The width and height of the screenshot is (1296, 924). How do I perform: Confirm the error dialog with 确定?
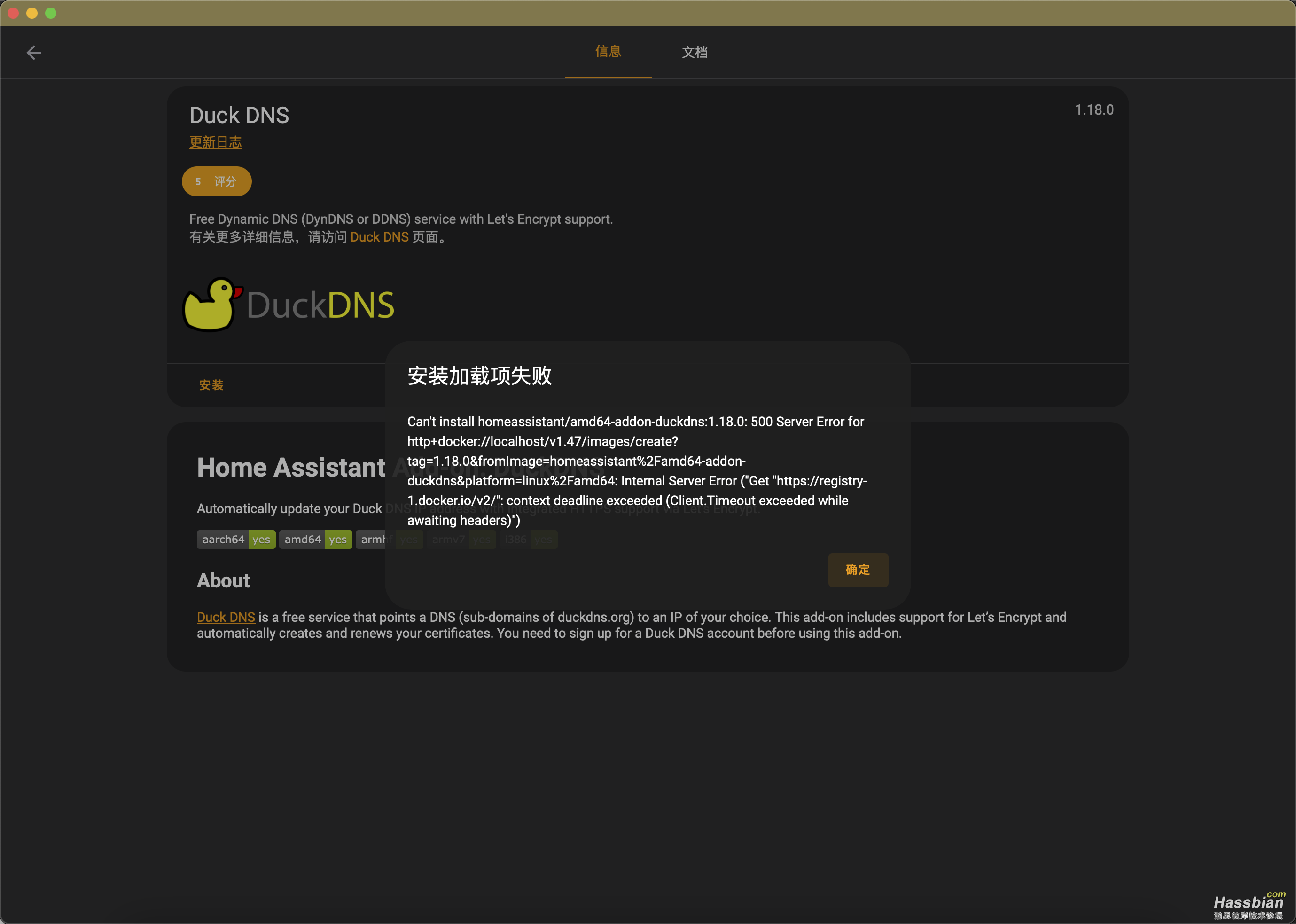pyautogui.click(x=858, y=570)
